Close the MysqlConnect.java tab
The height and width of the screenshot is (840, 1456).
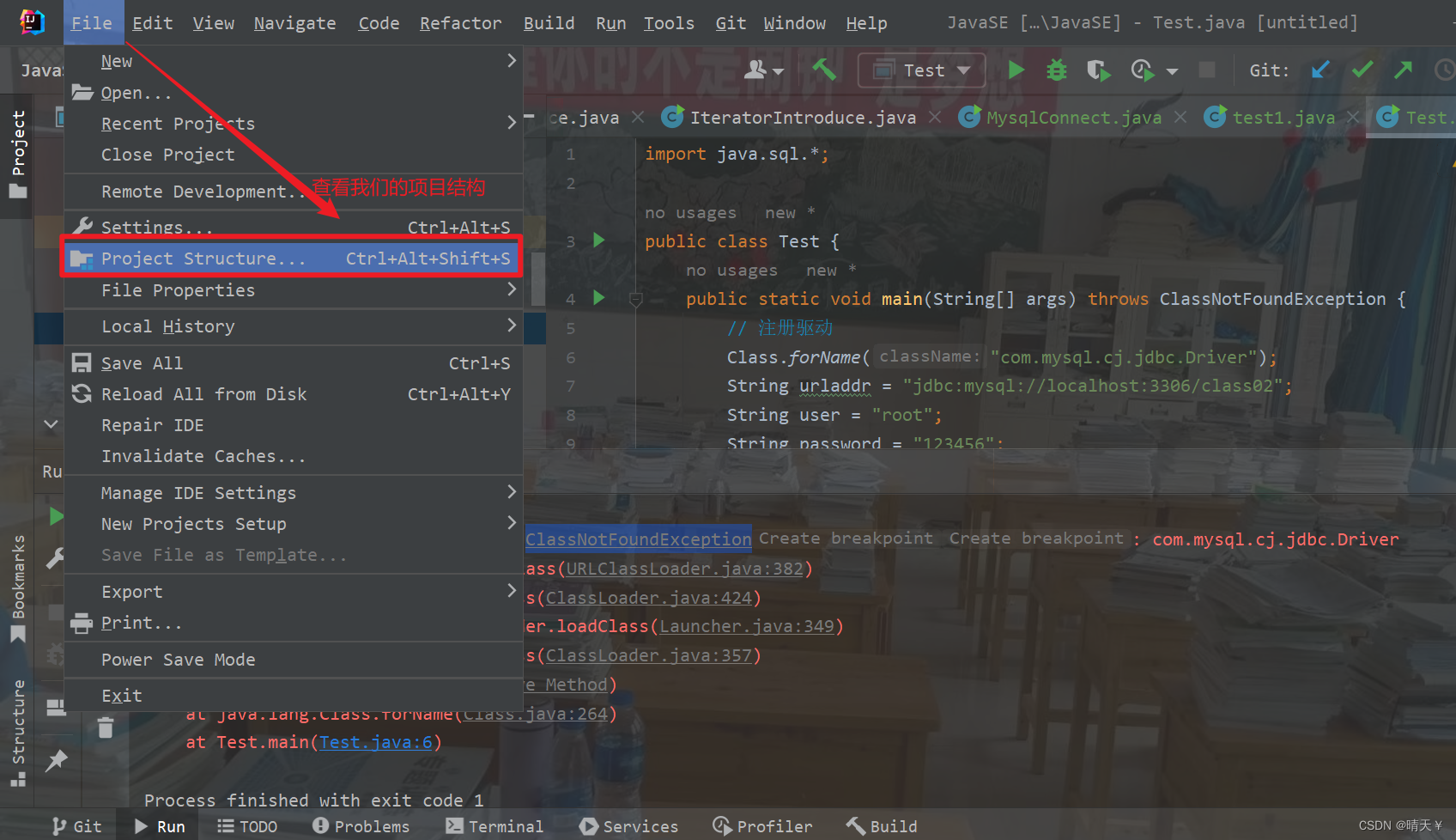click(x=1180, y=117)
